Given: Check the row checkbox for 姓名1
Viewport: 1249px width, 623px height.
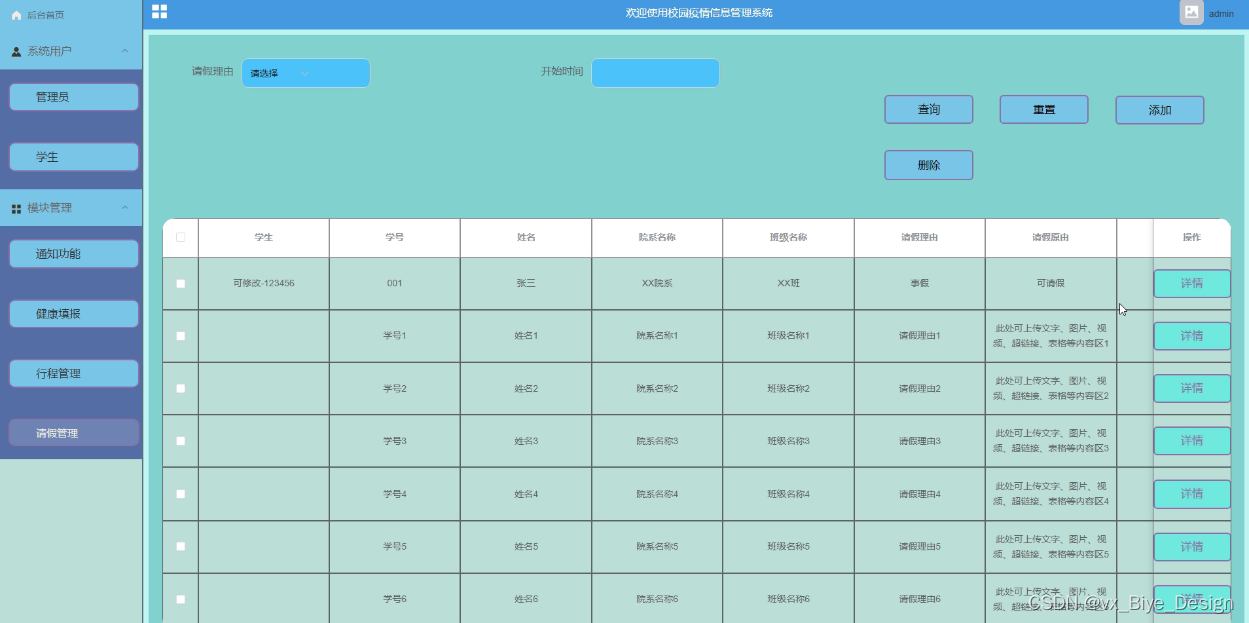Looking at the screenshot, I should click(181, 336).
